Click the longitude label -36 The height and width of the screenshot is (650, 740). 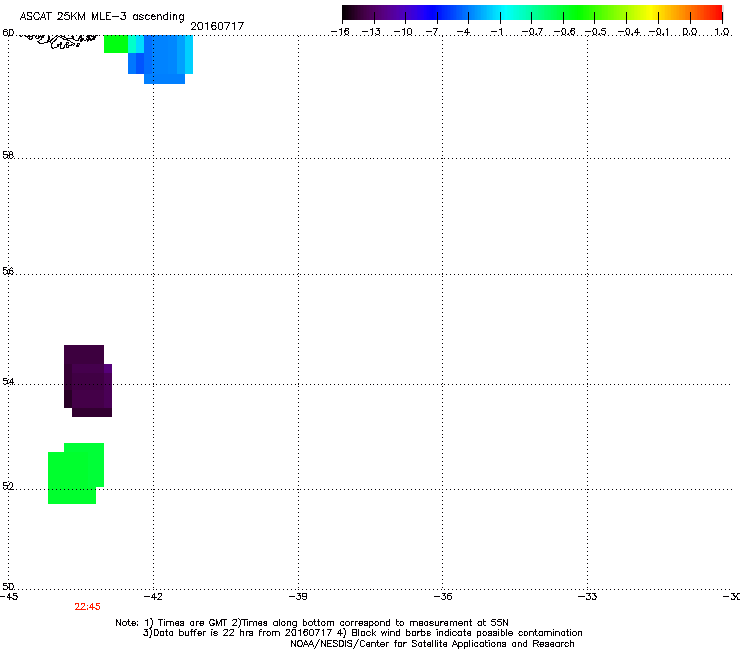(443, 597)
